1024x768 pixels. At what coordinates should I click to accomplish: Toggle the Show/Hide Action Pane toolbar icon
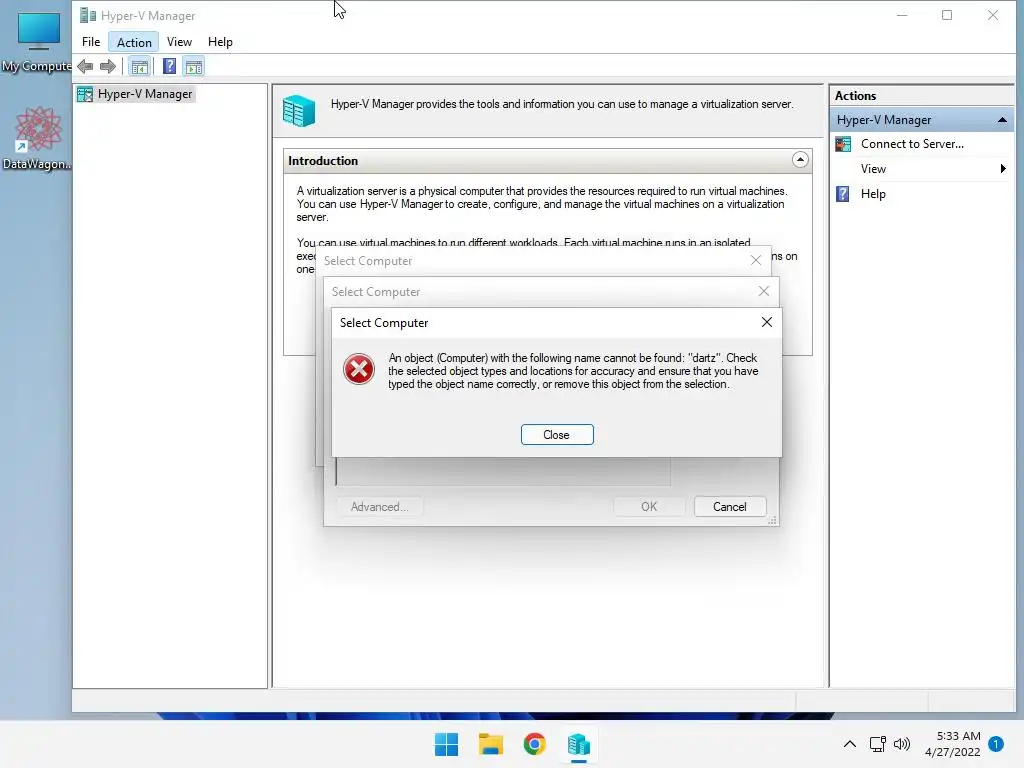pyautogui.click(x=194, y=66)
